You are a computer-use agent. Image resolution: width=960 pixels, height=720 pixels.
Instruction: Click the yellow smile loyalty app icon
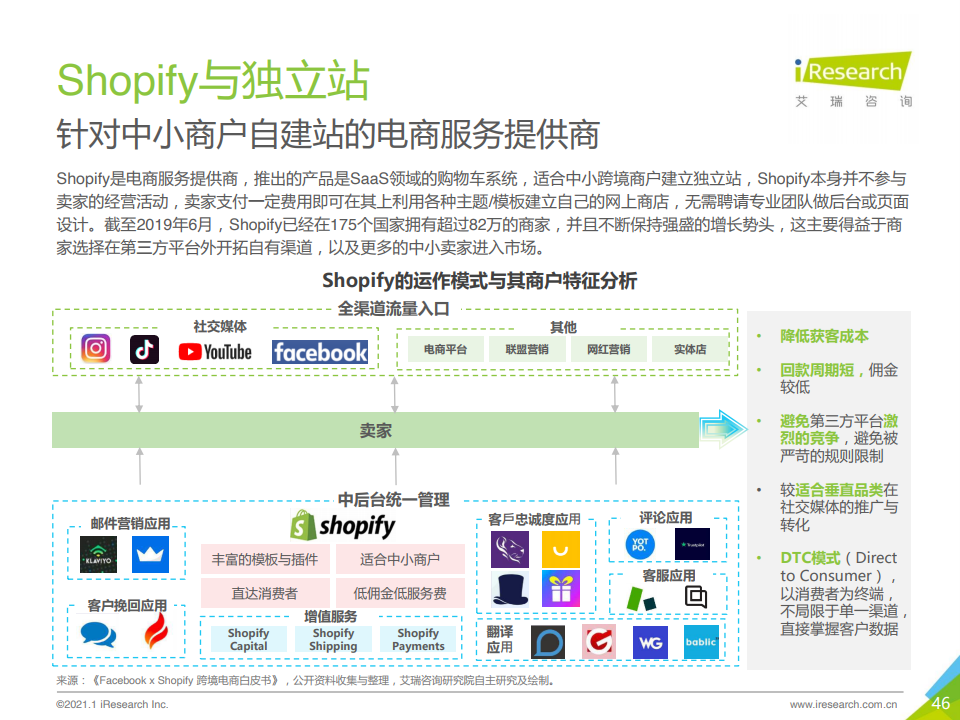(x=560, y=550)
